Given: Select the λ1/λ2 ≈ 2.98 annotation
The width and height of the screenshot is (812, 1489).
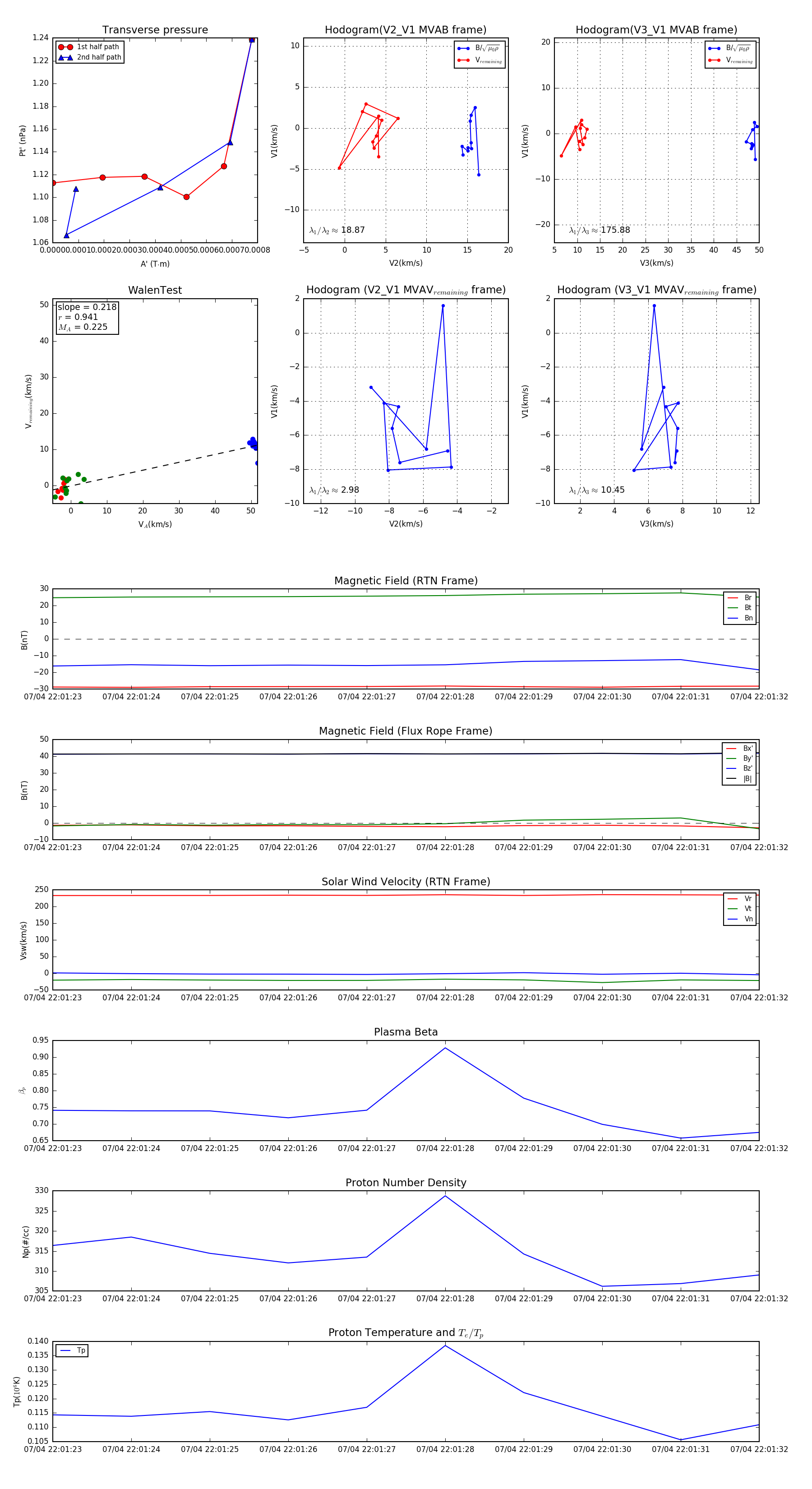Looking at the screenshot, I should pos(334,490).
